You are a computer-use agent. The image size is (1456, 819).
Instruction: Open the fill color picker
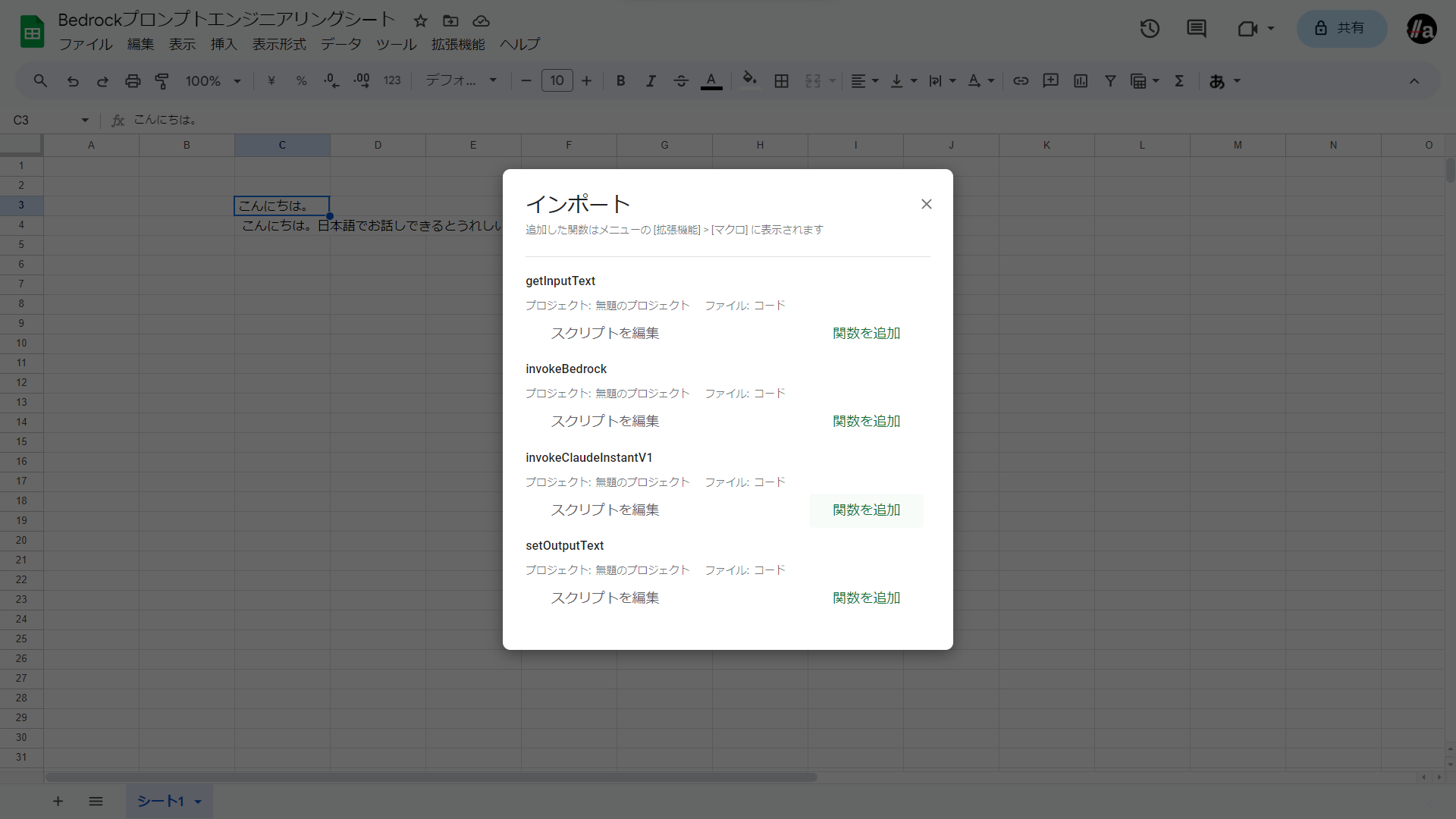pos(749,80)
